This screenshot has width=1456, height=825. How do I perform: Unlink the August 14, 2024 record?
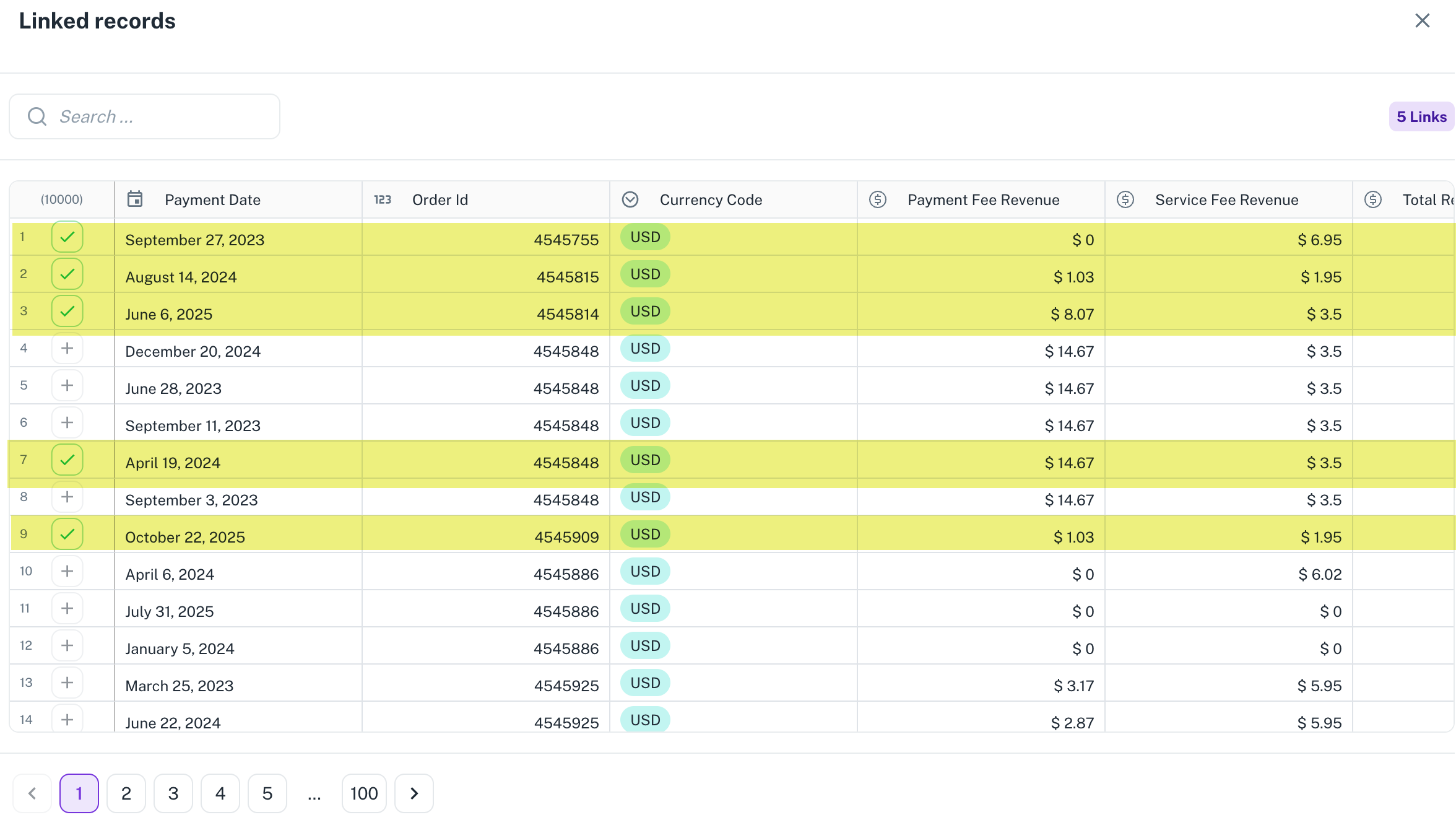67,274
